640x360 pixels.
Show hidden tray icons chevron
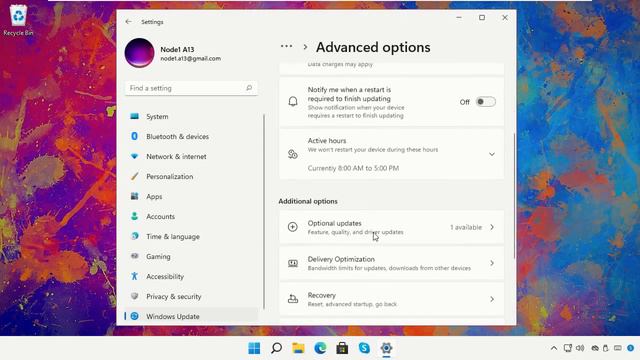pyautogui.click(x=554, y=348)
